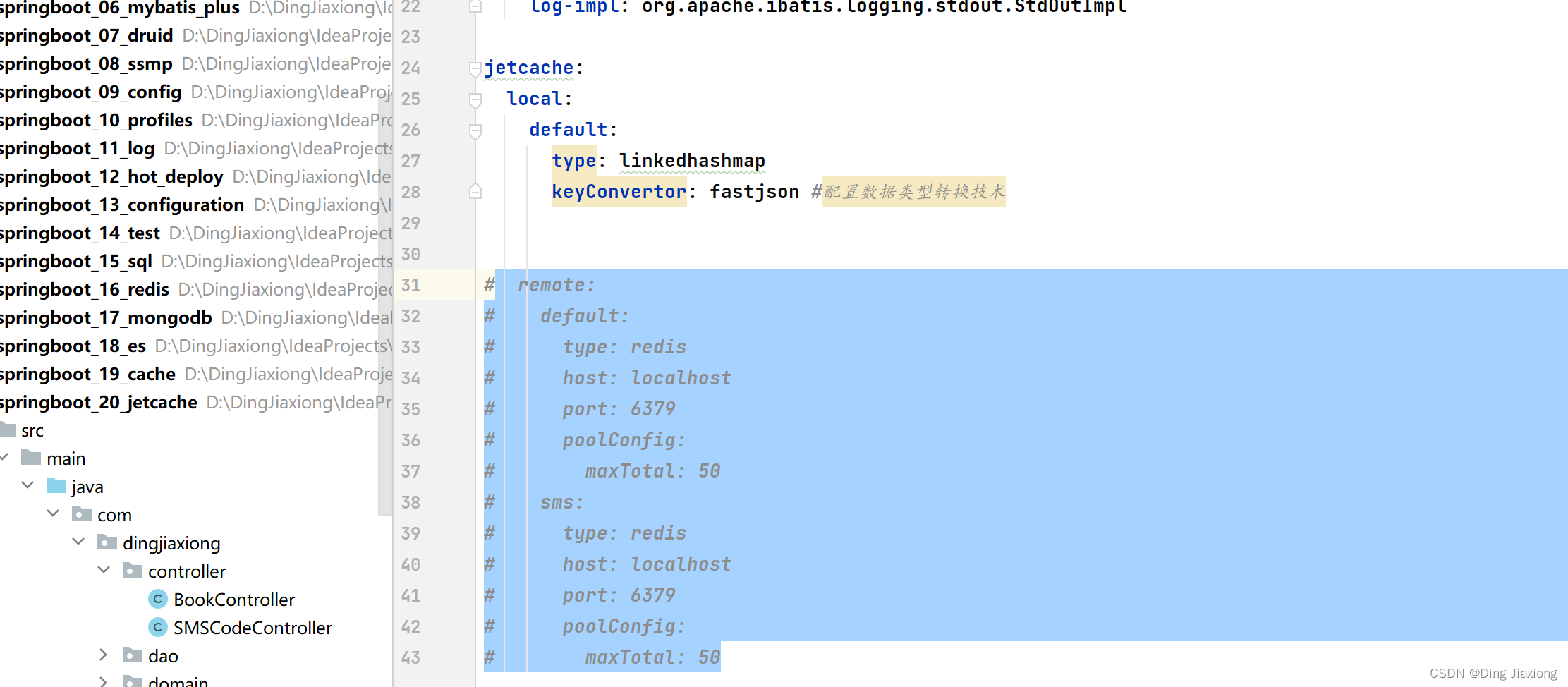Click the type key on line 27
1568x687 pixels.
click(574, 161)
